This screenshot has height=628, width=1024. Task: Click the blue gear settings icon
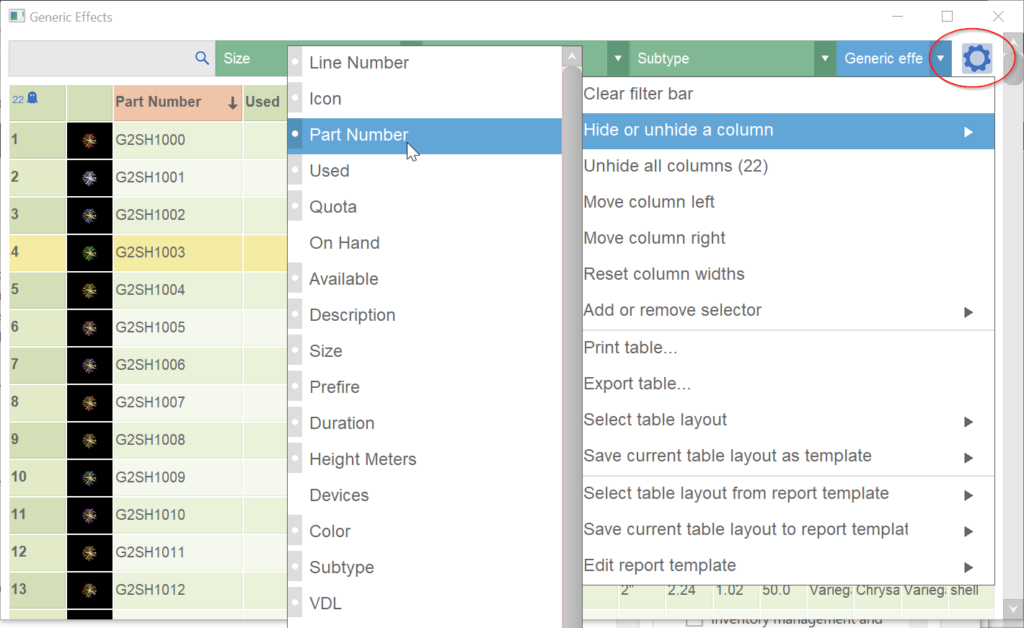tap(976, 59)
